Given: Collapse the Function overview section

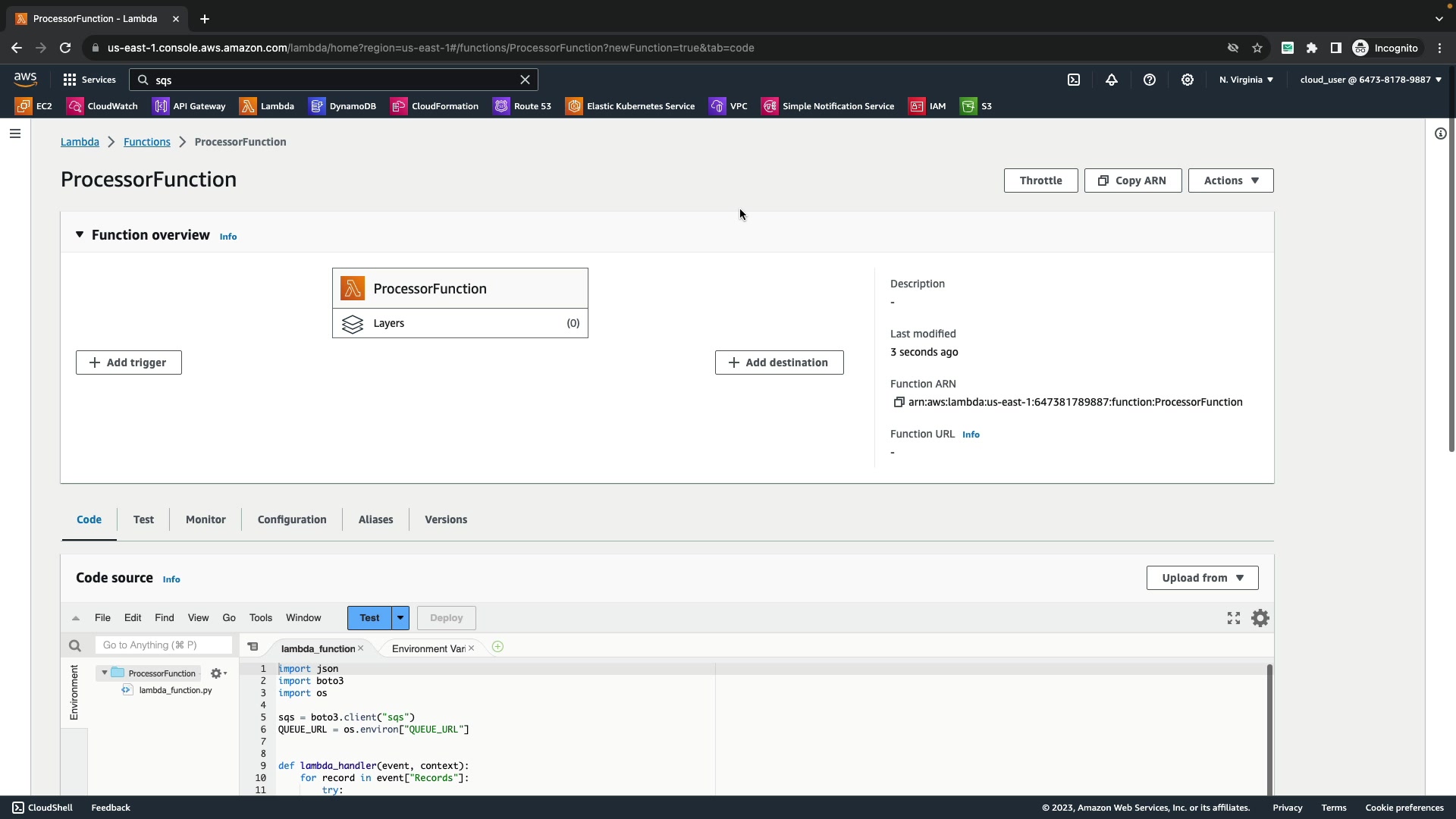Looking at the screenshot, I should 80,235.
